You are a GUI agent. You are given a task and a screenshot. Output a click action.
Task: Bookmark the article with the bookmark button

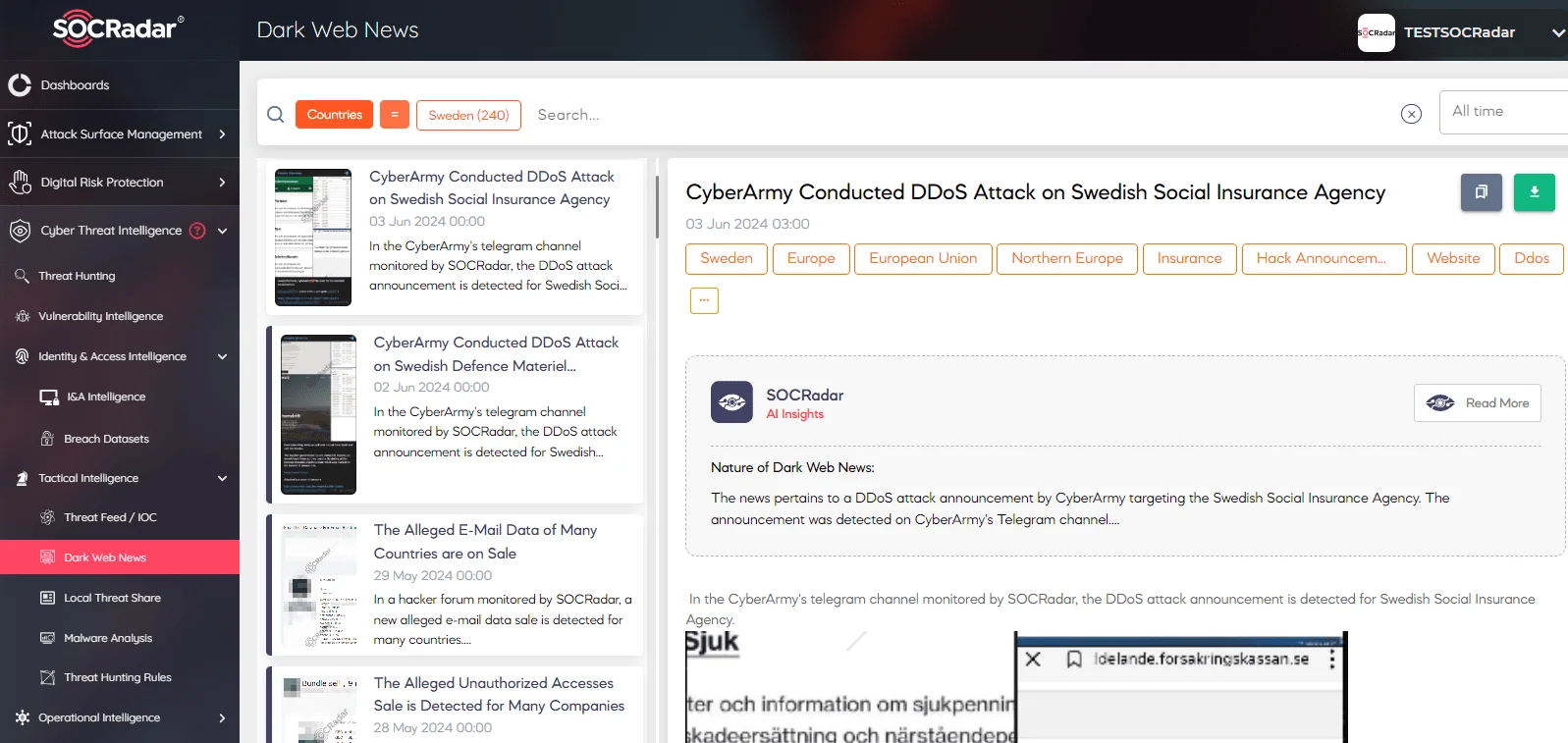point(1482,192)
